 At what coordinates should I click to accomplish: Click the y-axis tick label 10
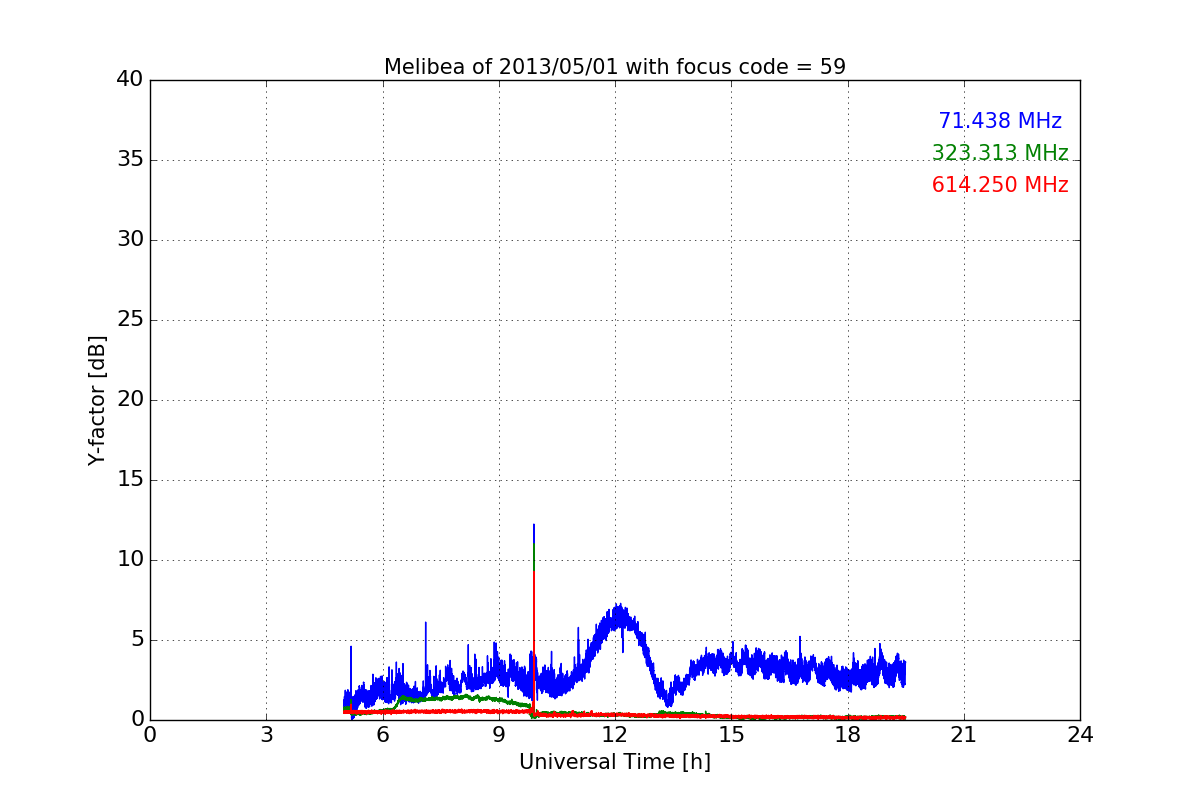pos(130,560)
